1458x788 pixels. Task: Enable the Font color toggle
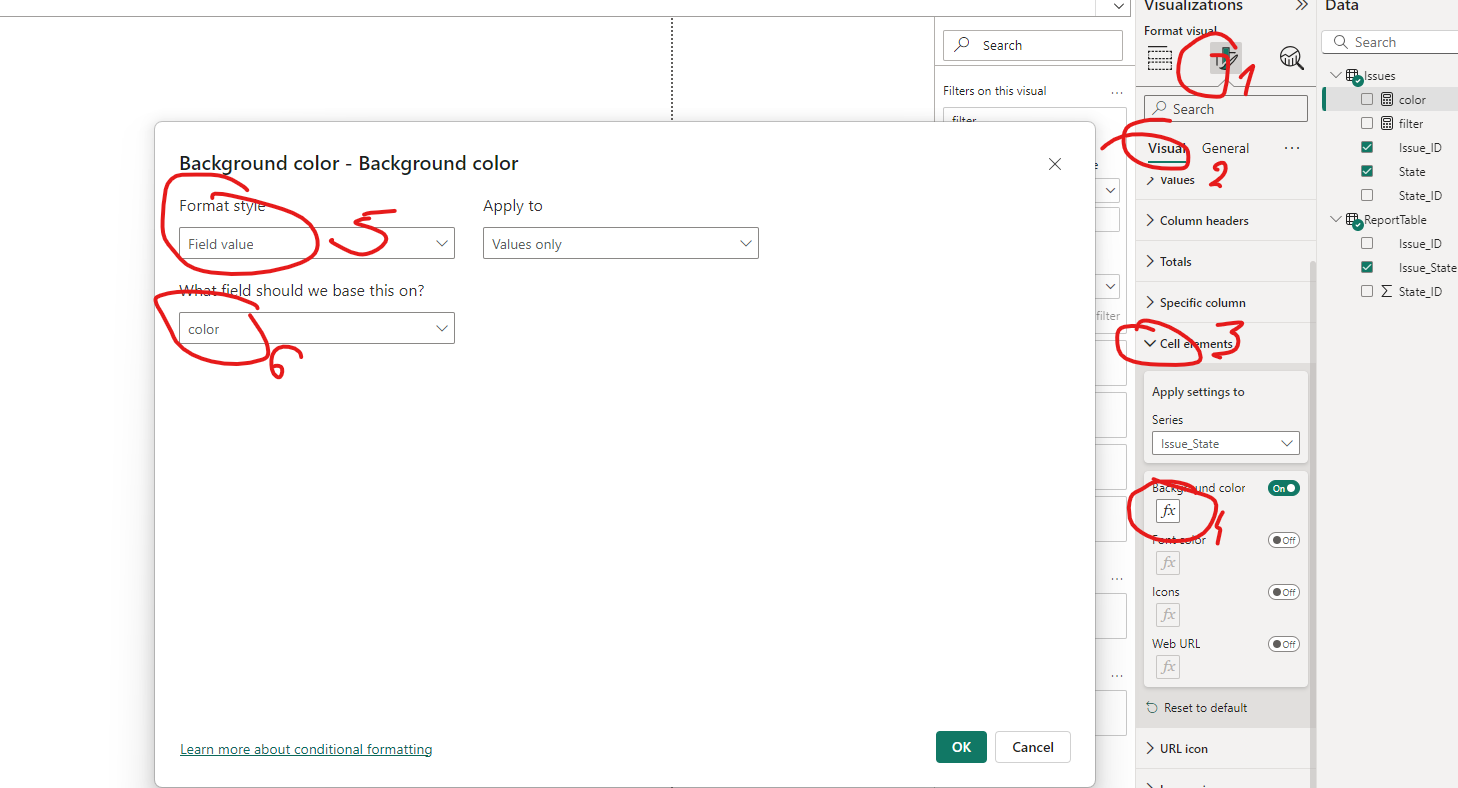(1284, 540)
